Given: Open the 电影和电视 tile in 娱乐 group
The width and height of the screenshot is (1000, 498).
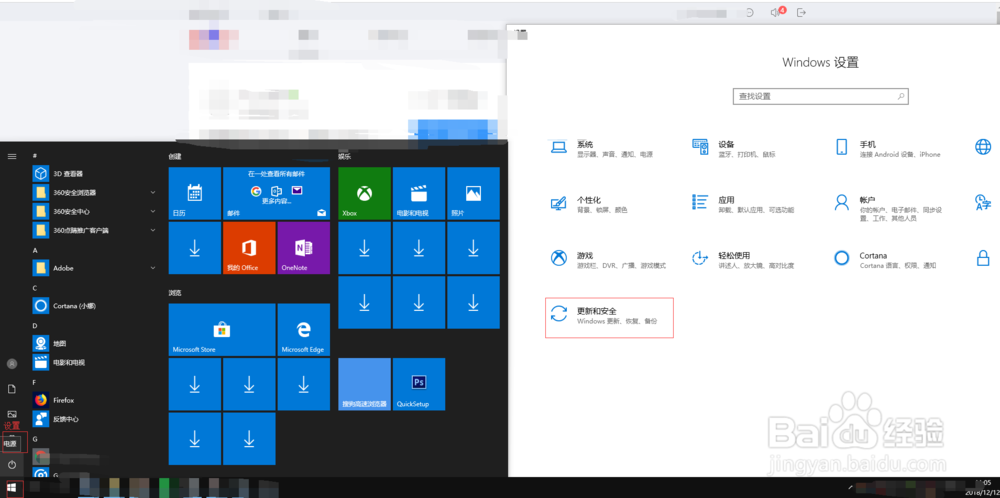Looking at the screenshot, I should [419, 193].
